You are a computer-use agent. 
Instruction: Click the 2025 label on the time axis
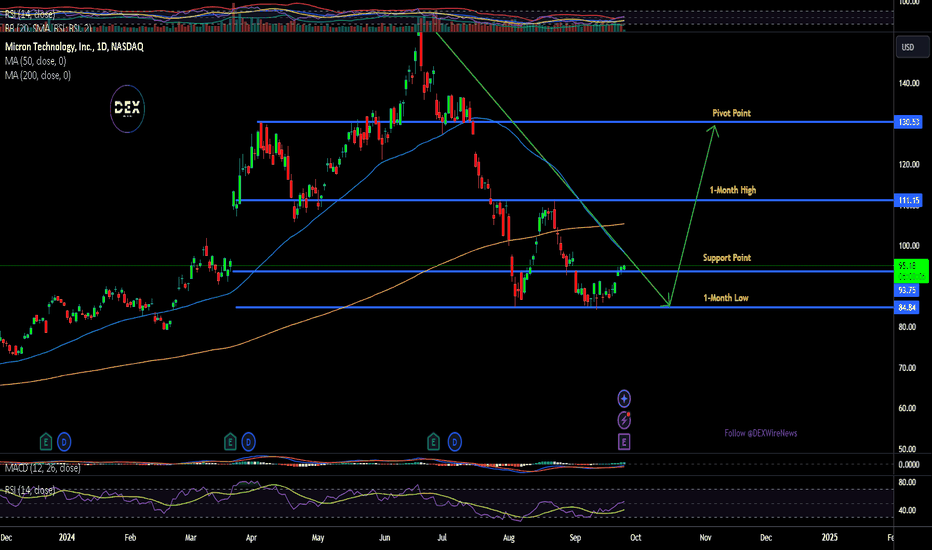pyautogui.click(x=829, y=538)
